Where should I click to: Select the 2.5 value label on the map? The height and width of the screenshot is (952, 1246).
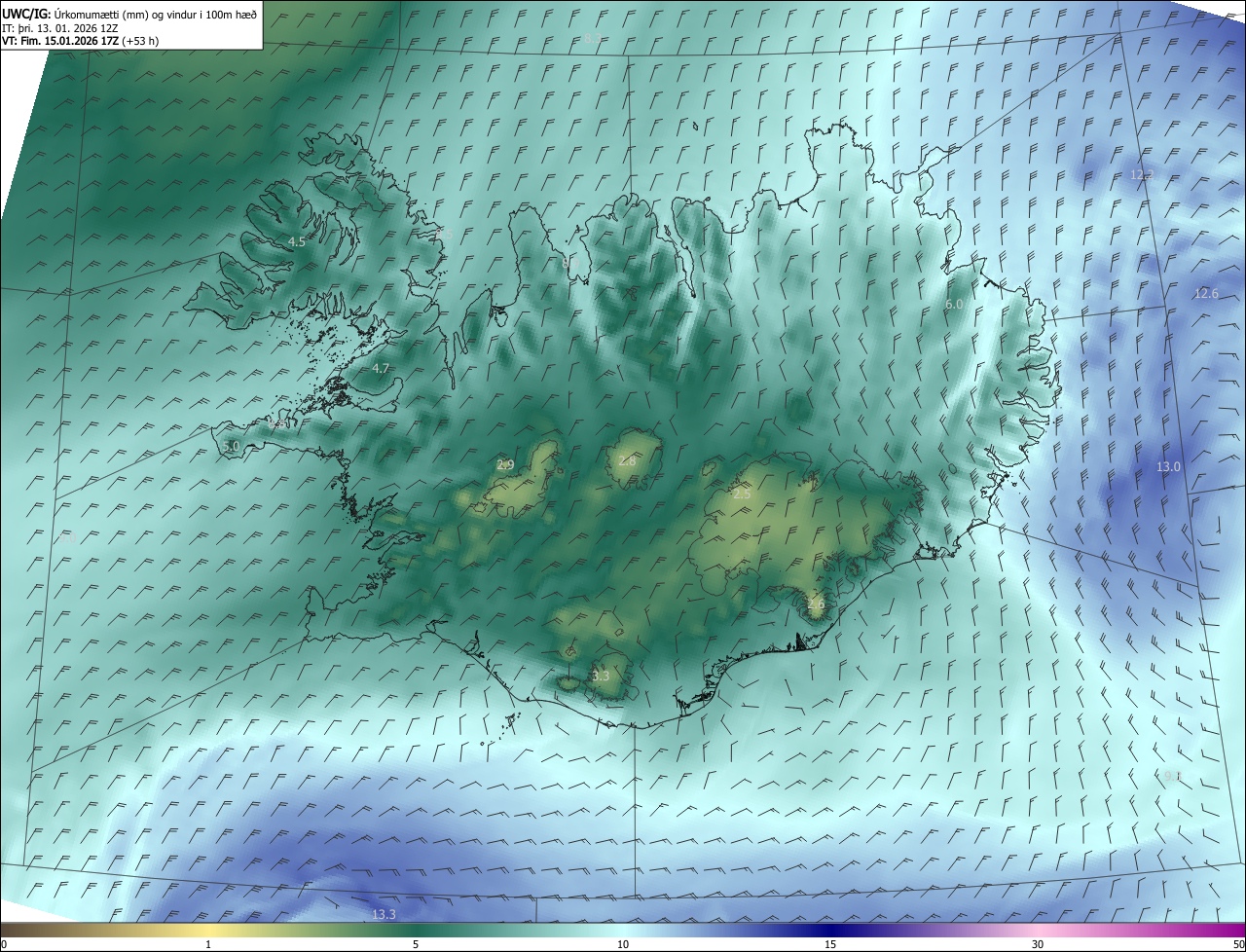click(x=742, y=494)
